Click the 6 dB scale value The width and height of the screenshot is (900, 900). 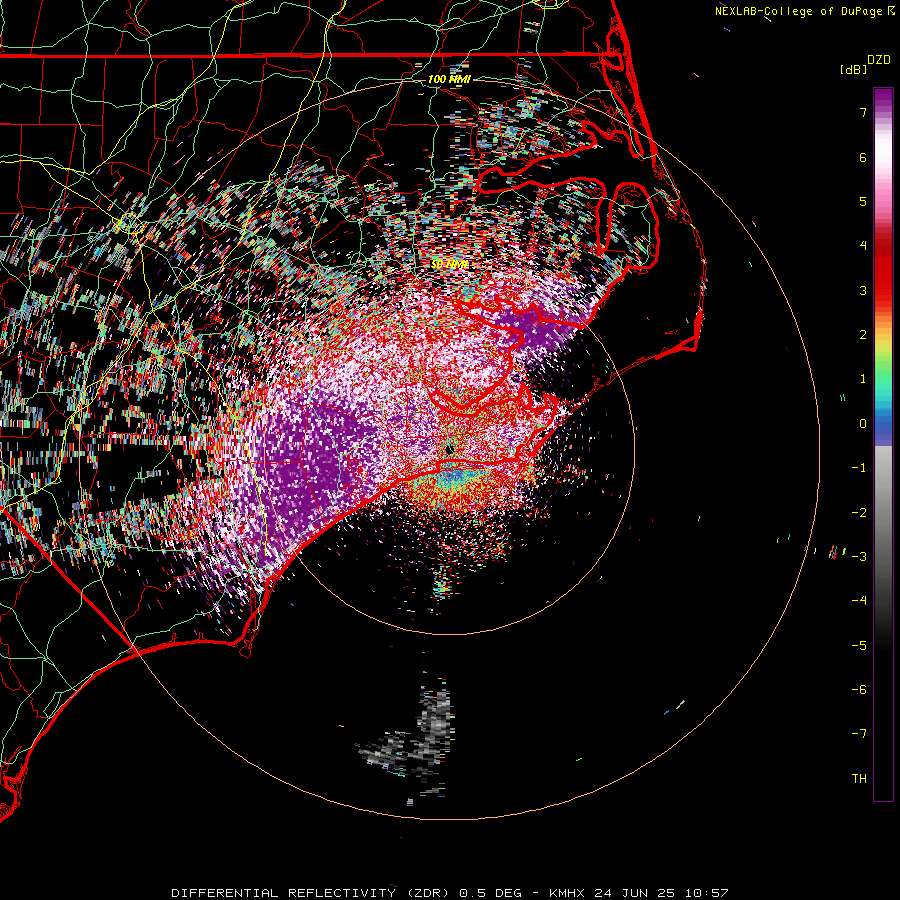click(863, 157)
